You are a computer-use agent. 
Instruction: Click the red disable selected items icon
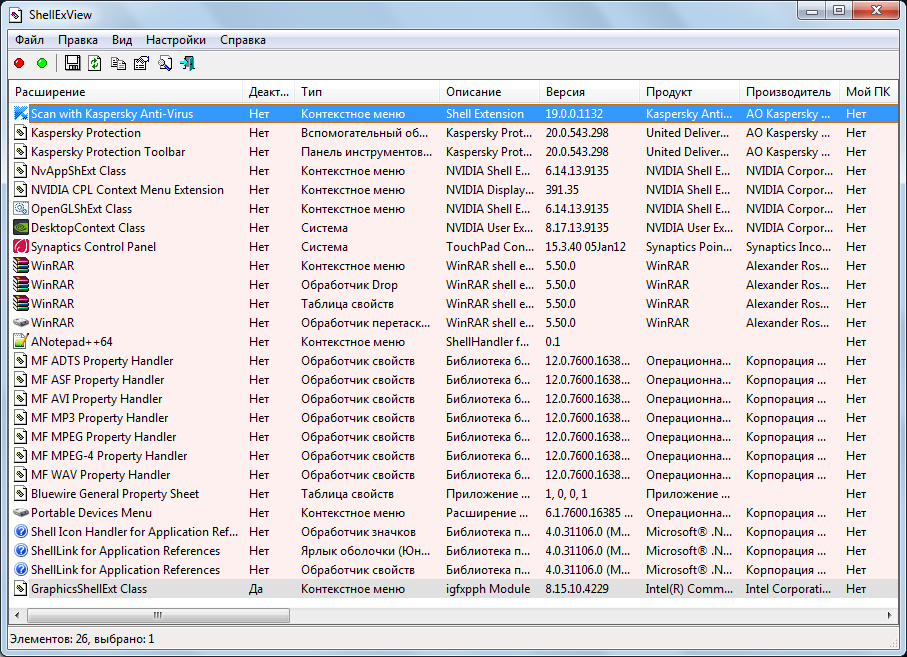19,64
